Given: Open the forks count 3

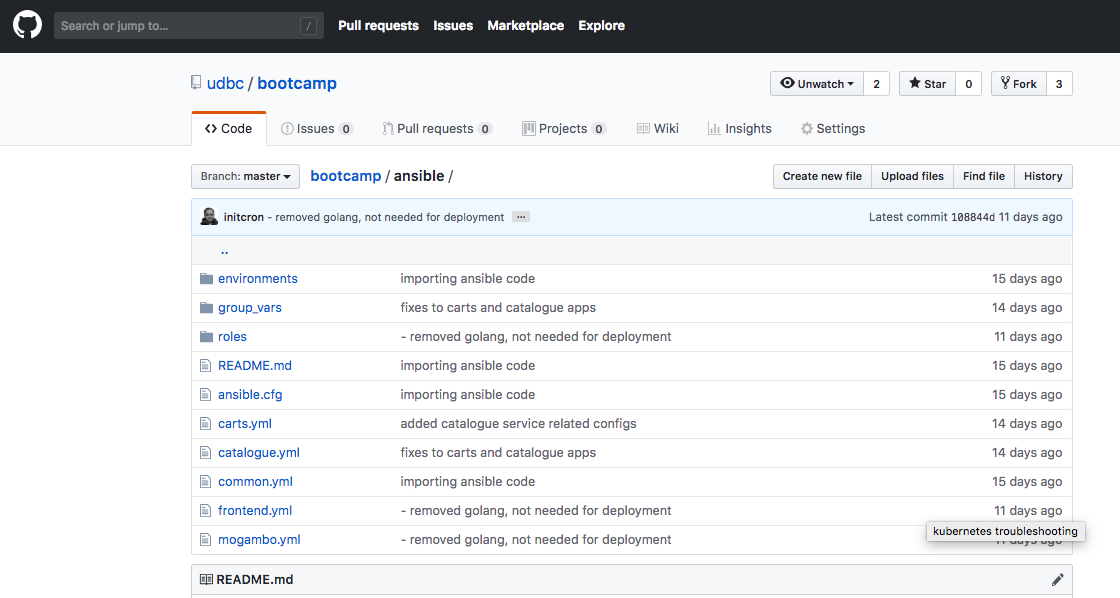Looking at the screenshot, I should pos(1059,84).
